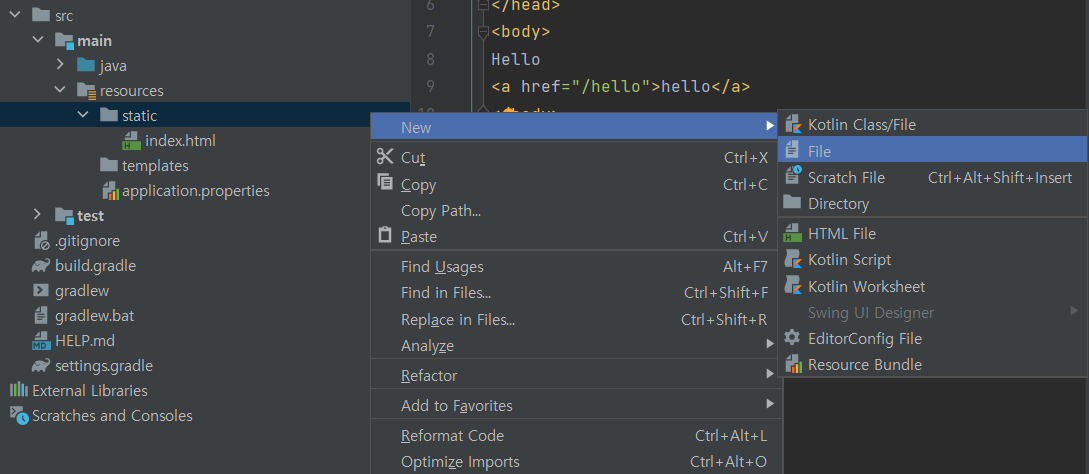
Task: Choose Copy Path... in context menu
Action: click(574, 211)
